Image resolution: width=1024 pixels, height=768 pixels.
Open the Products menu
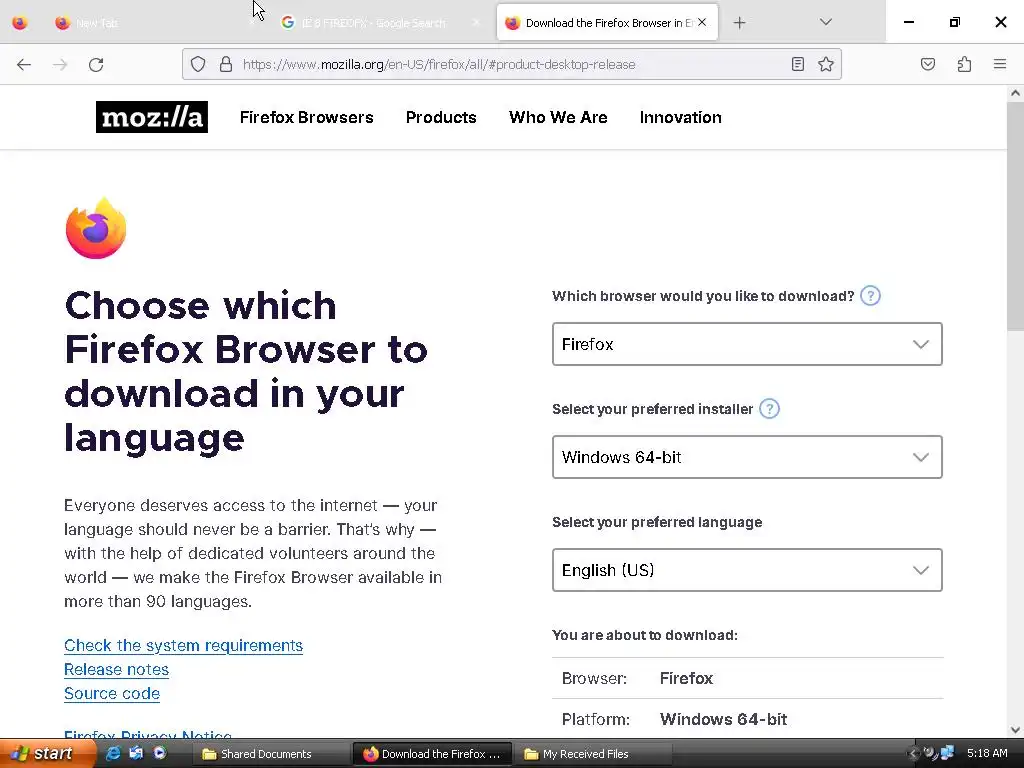point(441,118)
